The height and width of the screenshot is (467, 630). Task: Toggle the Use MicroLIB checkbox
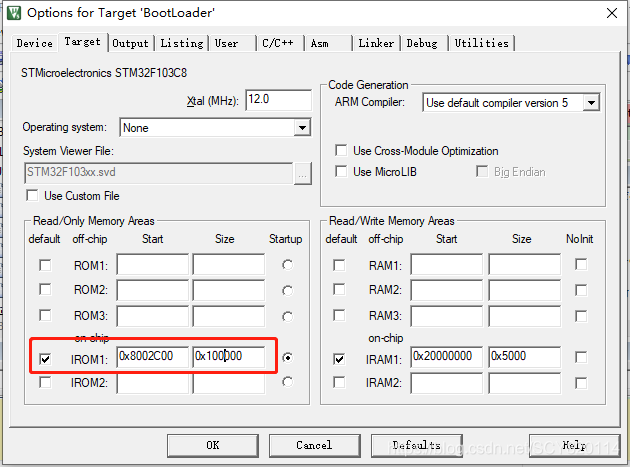pos(341,172)
